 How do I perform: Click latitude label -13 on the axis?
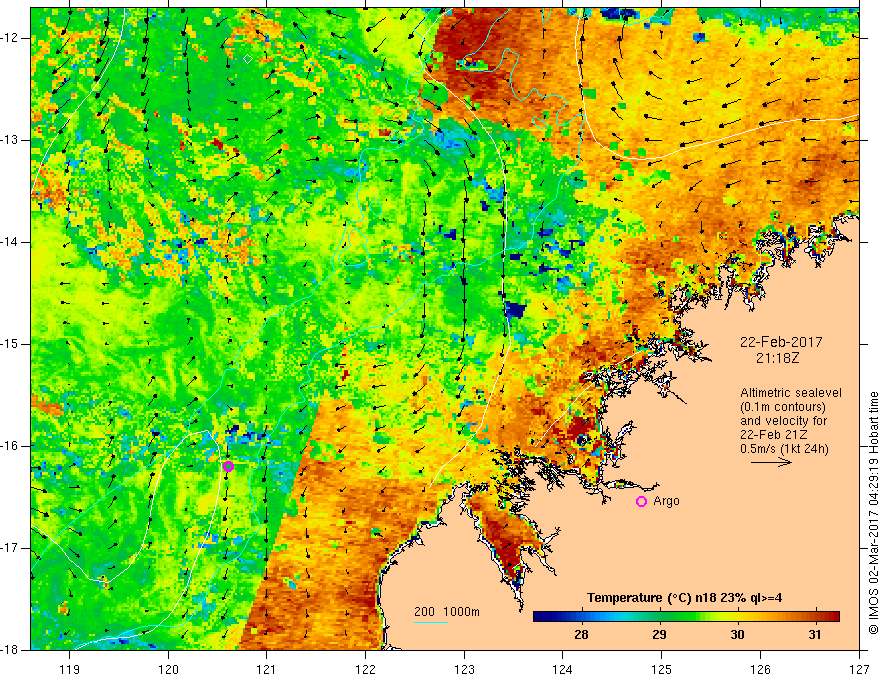[x=11, y=140]
